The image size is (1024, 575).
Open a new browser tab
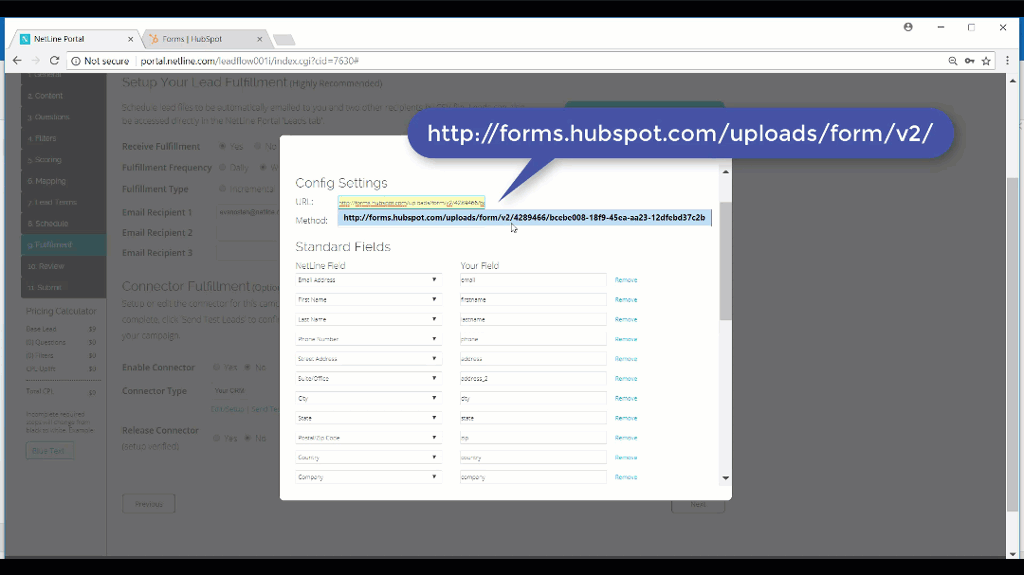pyautogui.click(x=283, y=40)
